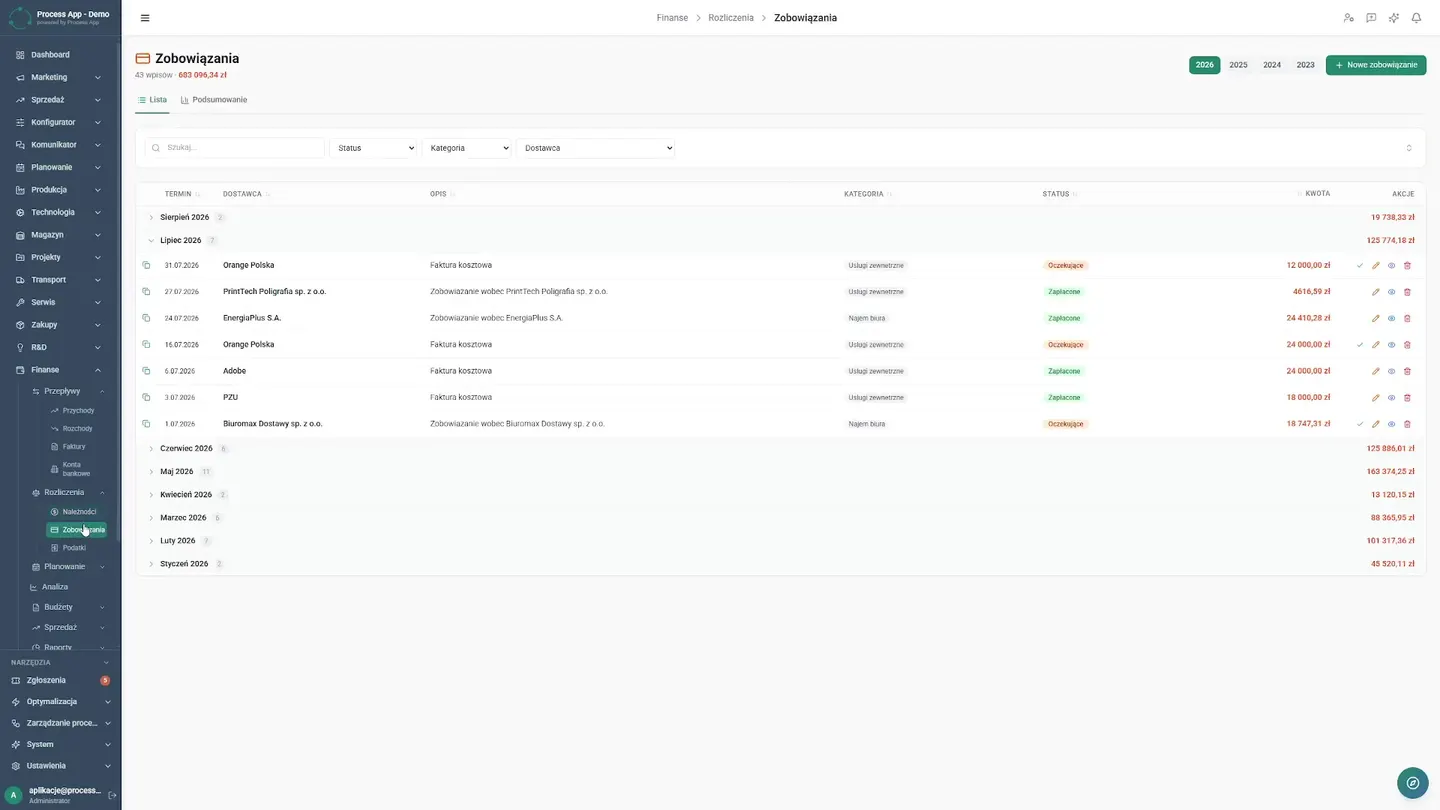Copy the Adobe row duplicate icon
Image resolution: width=1440 pixels, height=810 pixels.
click(146, 371)
